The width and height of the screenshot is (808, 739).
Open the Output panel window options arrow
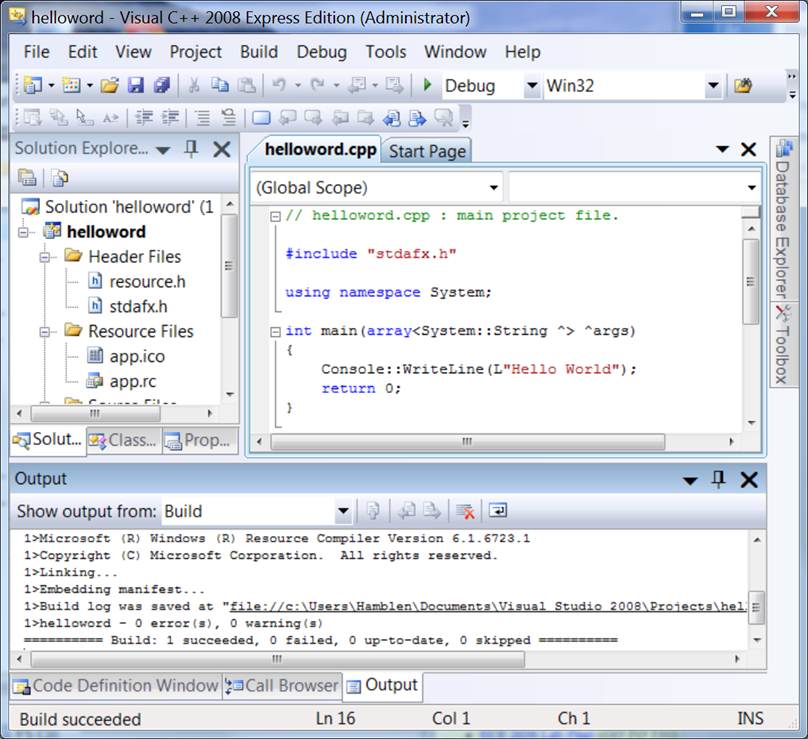click(690, 481)
